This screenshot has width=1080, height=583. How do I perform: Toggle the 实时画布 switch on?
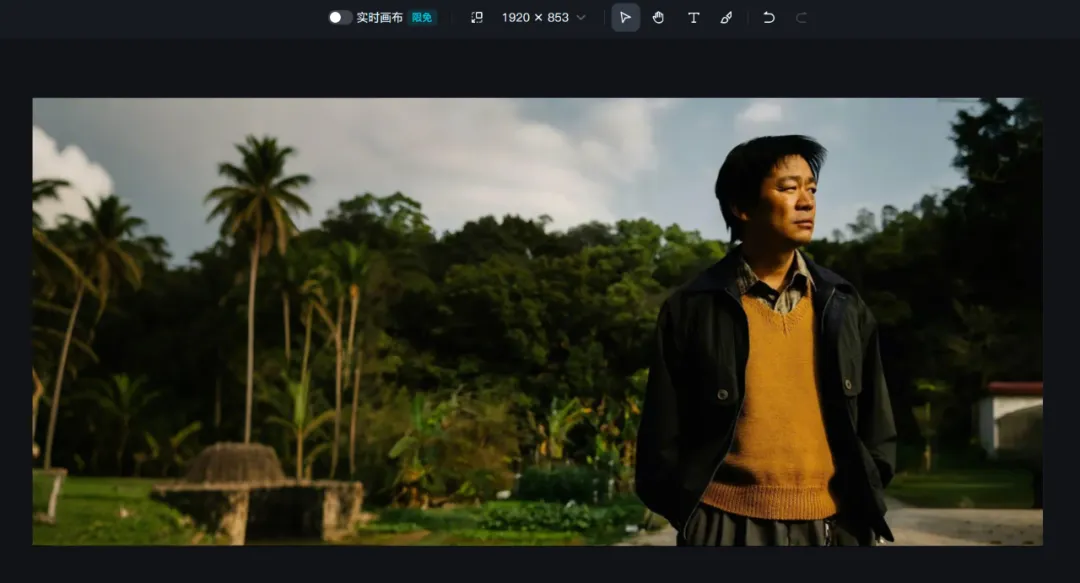click(340, 17)
